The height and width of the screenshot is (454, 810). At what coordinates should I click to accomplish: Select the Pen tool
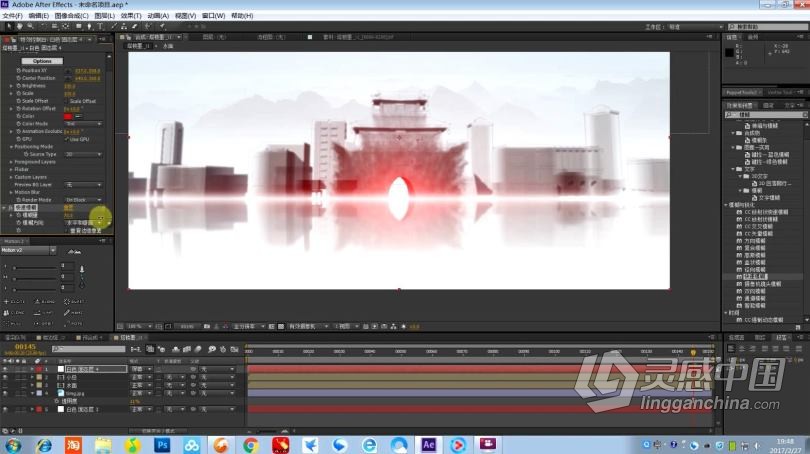tap(89, 26)
